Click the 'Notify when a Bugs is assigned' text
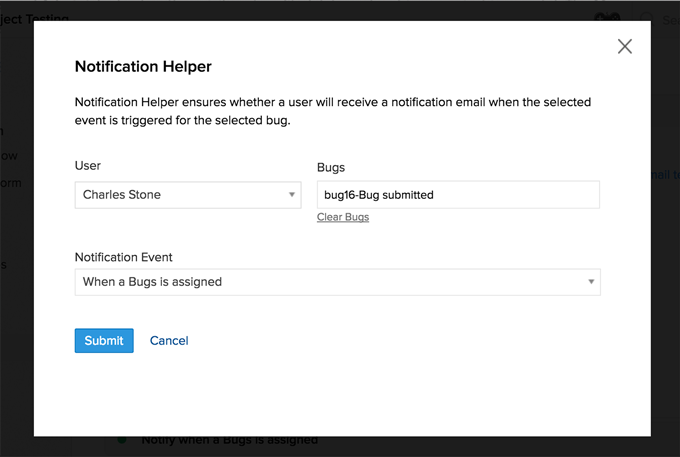680x457 pixels. [x=229, y=441]
